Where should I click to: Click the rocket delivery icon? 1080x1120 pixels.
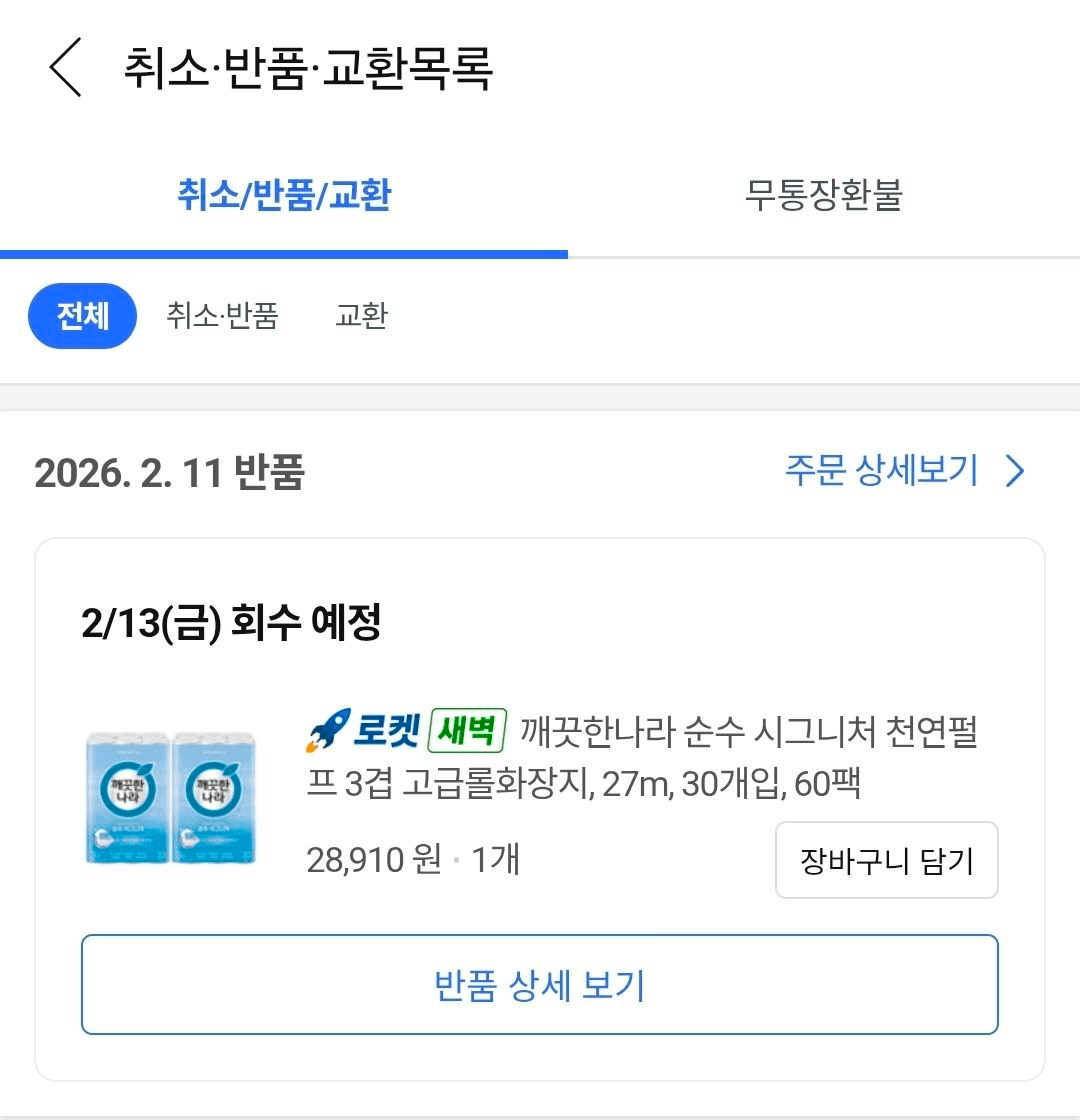(x=328, y=731)
